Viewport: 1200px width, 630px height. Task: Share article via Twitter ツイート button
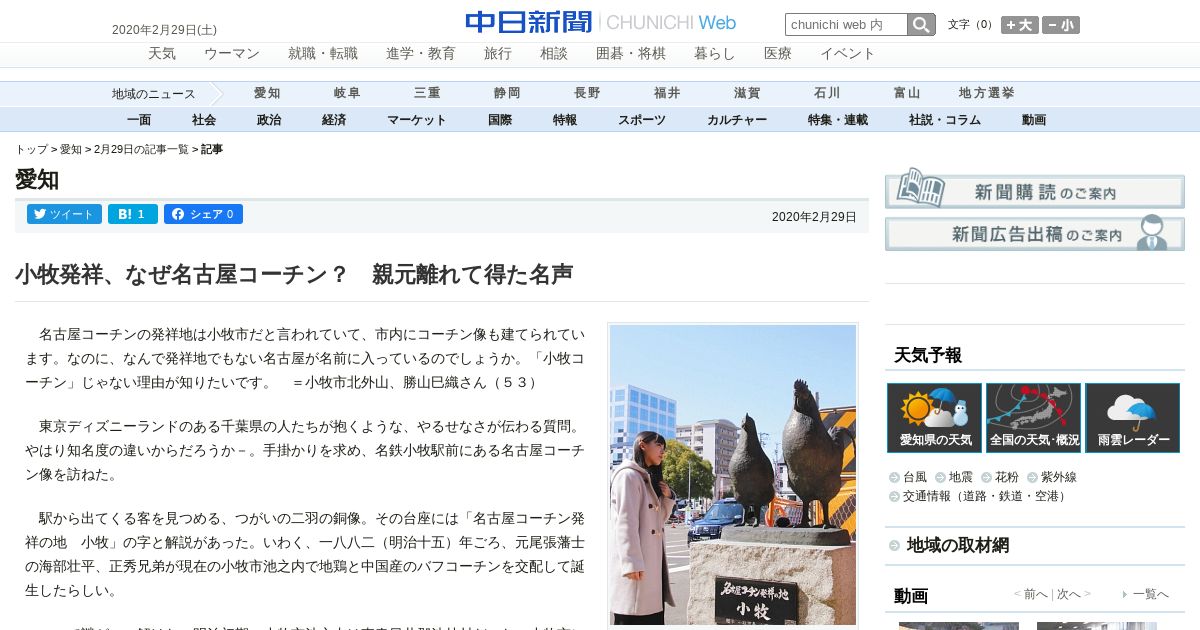point(64,214)
